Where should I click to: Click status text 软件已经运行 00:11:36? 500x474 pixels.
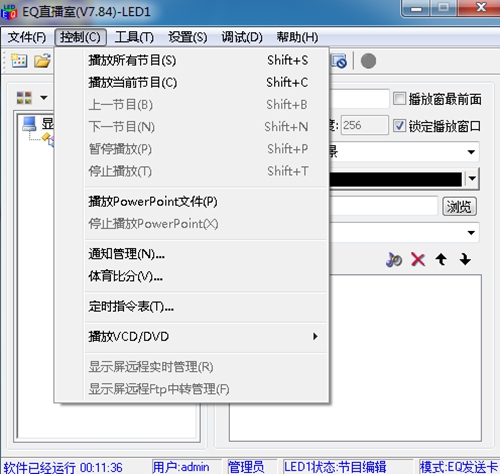tap(63, 467)
